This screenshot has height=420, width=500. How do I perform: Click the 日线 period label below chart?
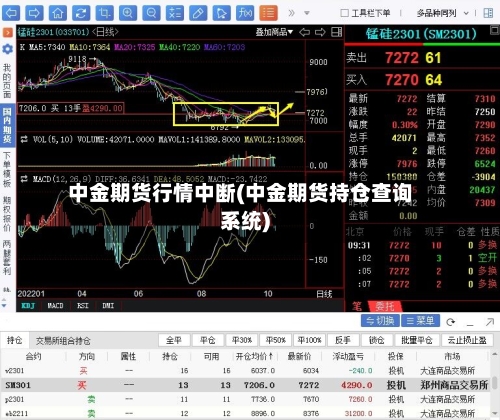[324, 294]
